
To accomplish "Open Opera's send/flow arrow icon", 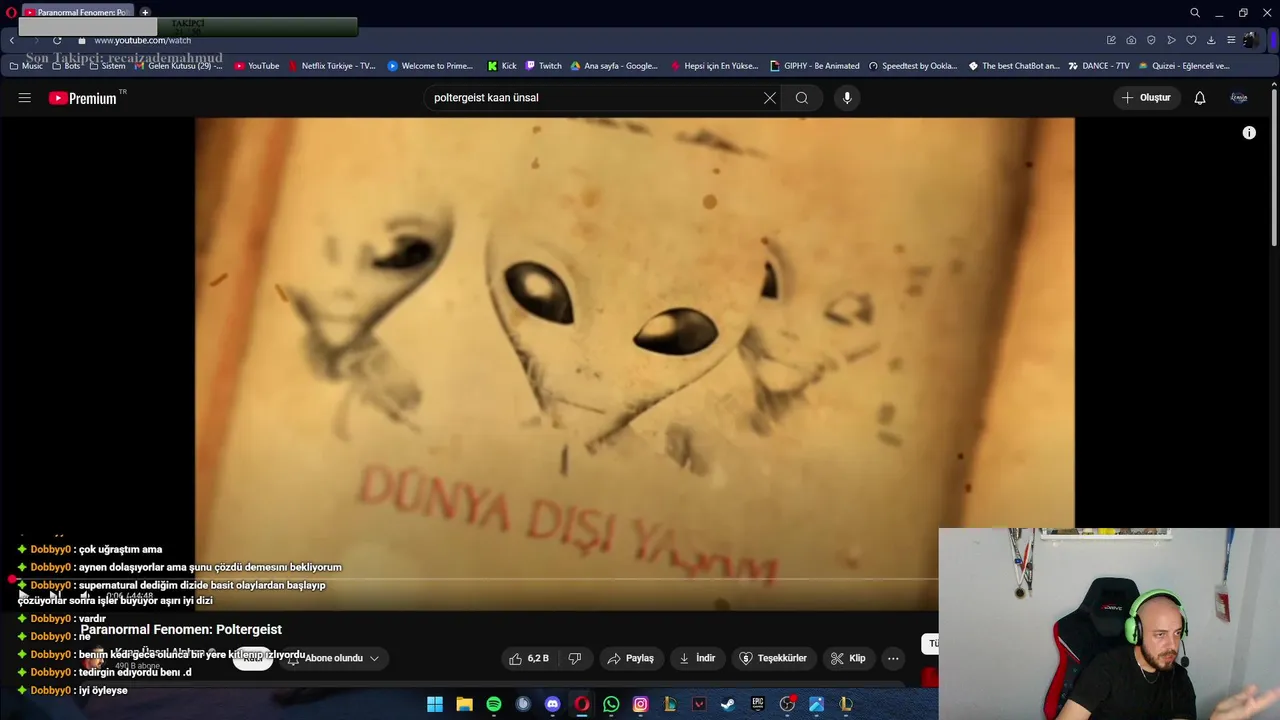I will click(1171, 40).
